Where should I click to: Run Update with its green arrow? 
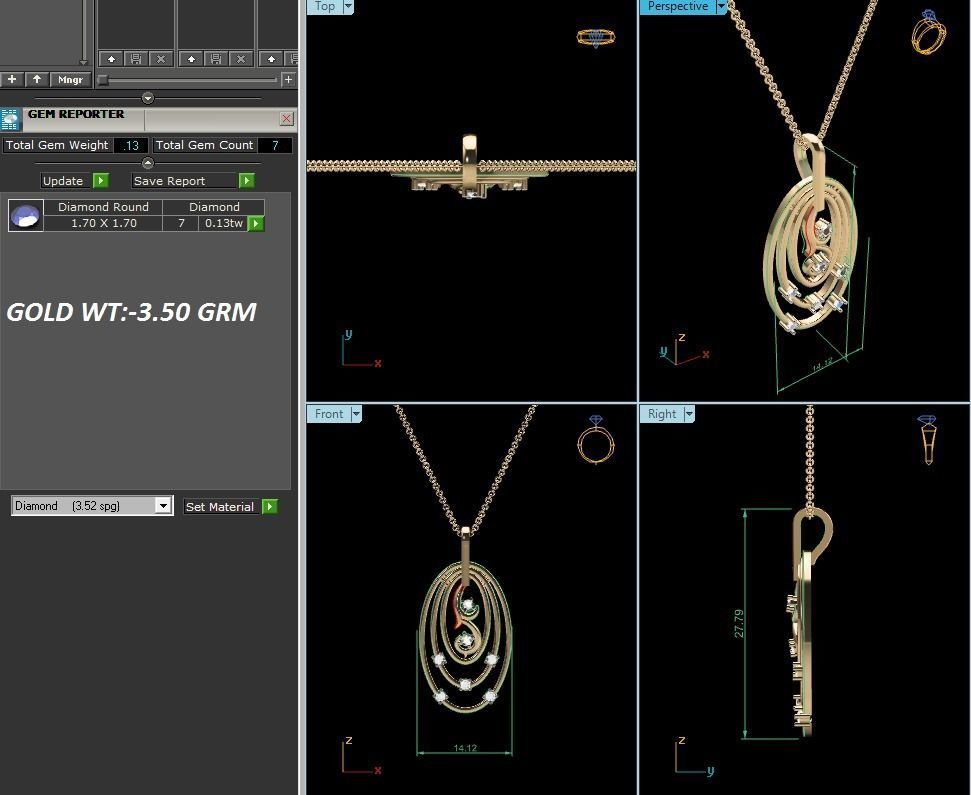[101, 180]
